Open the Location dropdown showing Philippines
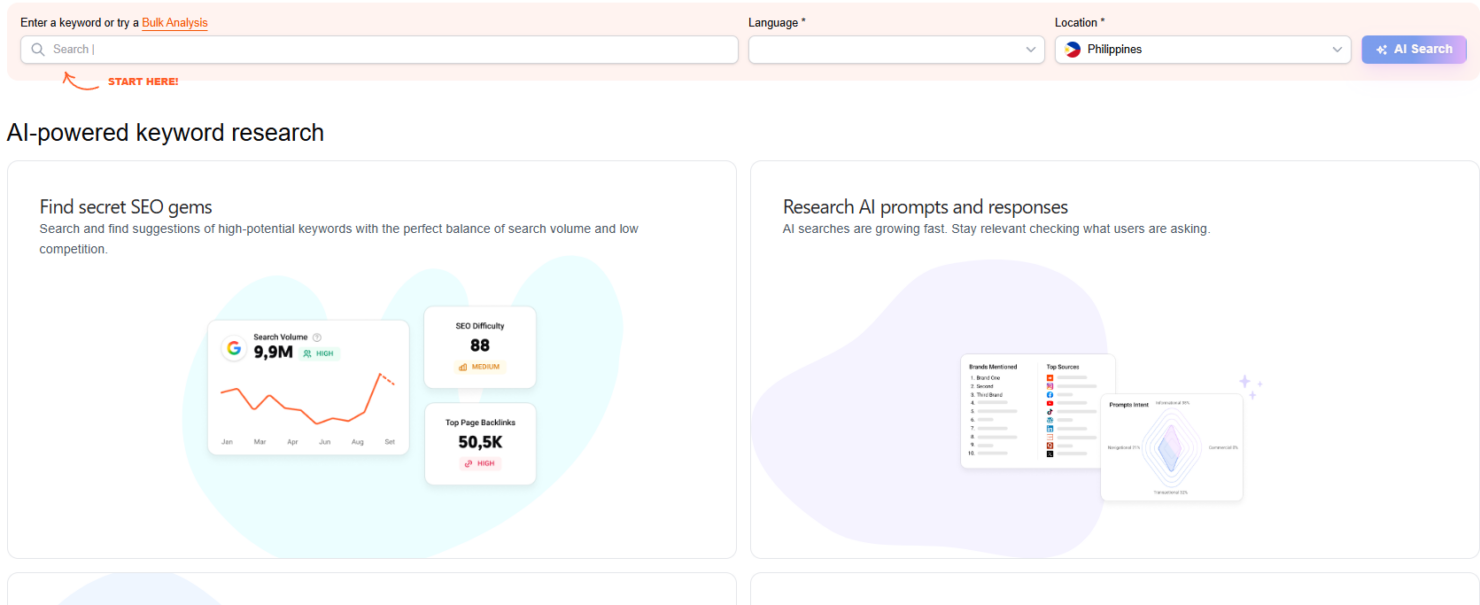This screenshot has width=1480, height=605. pos(1200,49)
